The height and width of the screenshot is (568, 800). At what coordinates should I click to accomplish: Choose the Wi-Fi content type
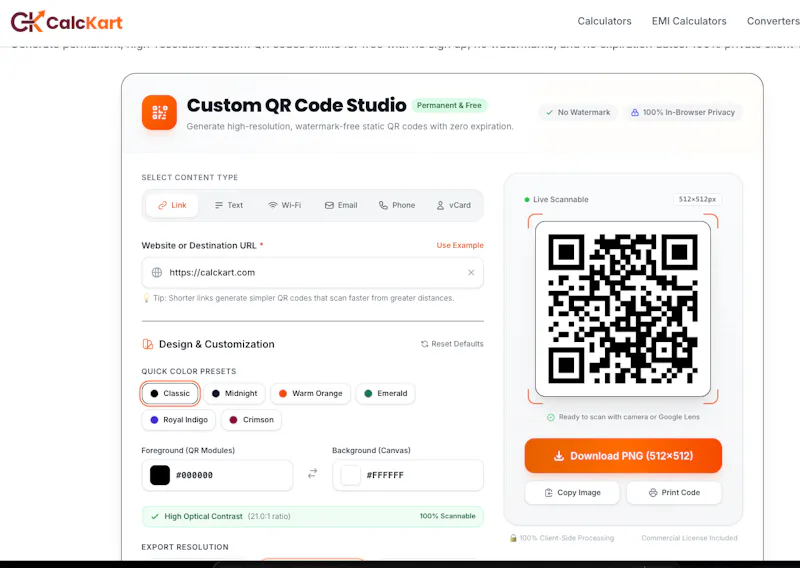pyautogui.click(x=285, y=205)
